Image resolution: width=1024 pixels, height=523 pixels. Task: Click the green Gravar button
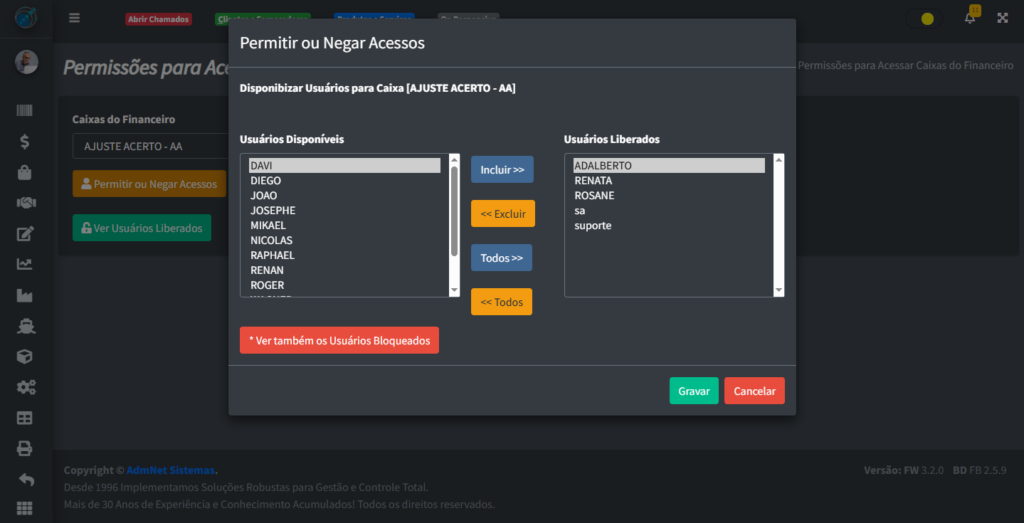(x=693, y=391)
